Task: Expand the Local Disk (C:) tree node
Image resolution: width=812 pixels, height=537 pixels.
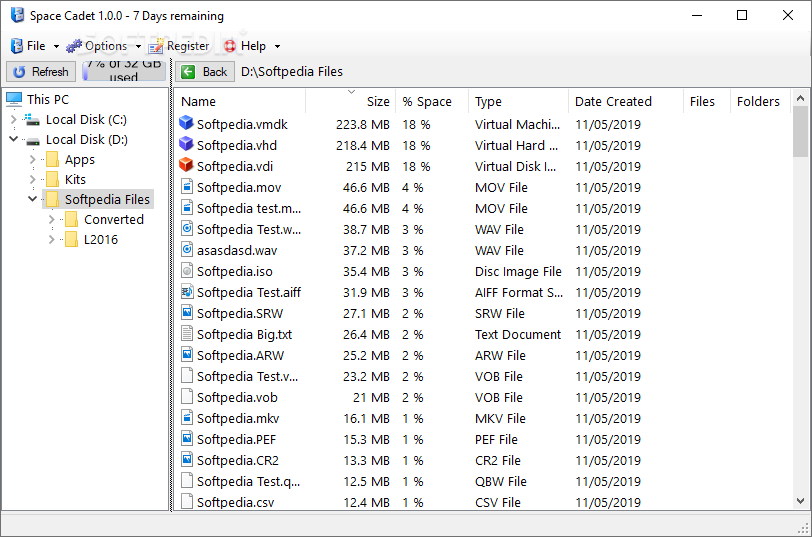Action: pos(13,120)
